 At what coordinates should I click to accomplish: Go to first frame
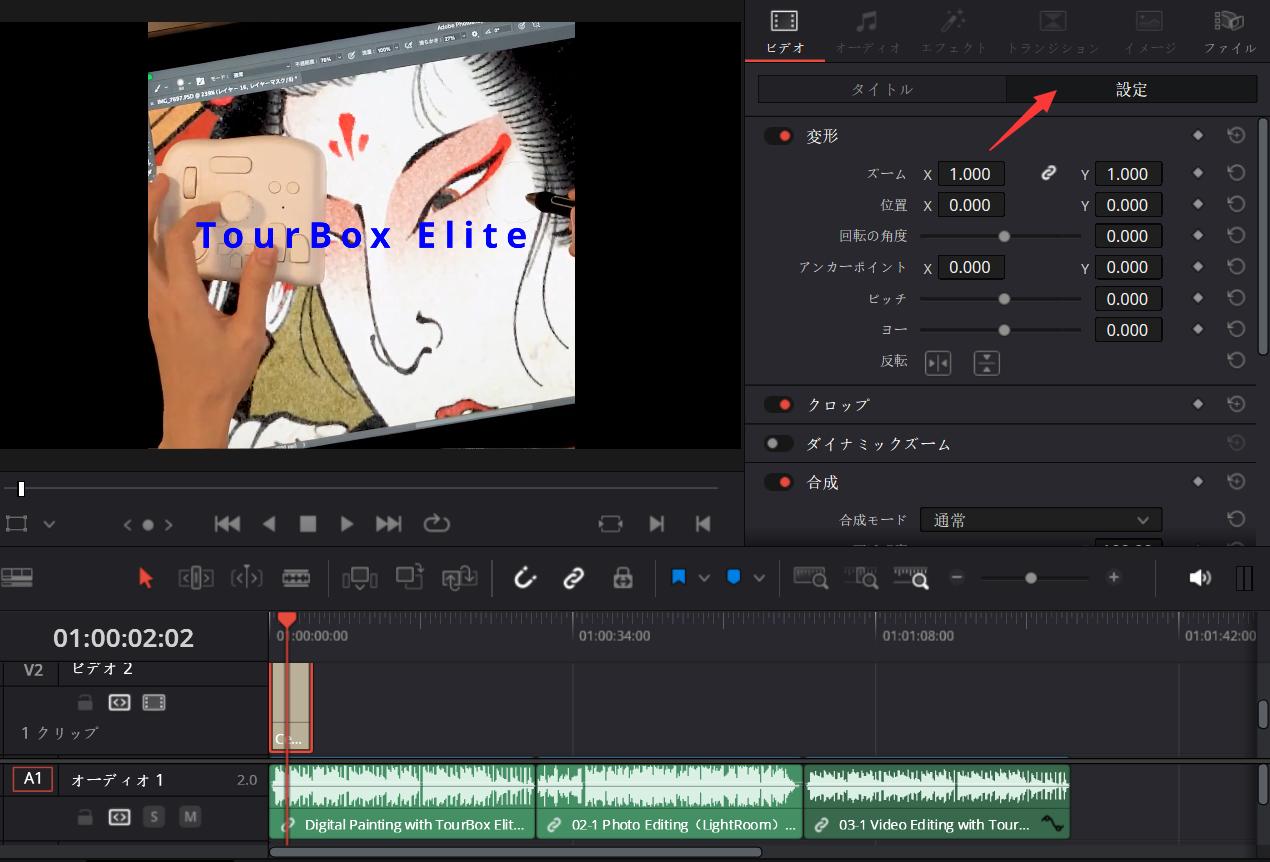click(x=228, y=524)
